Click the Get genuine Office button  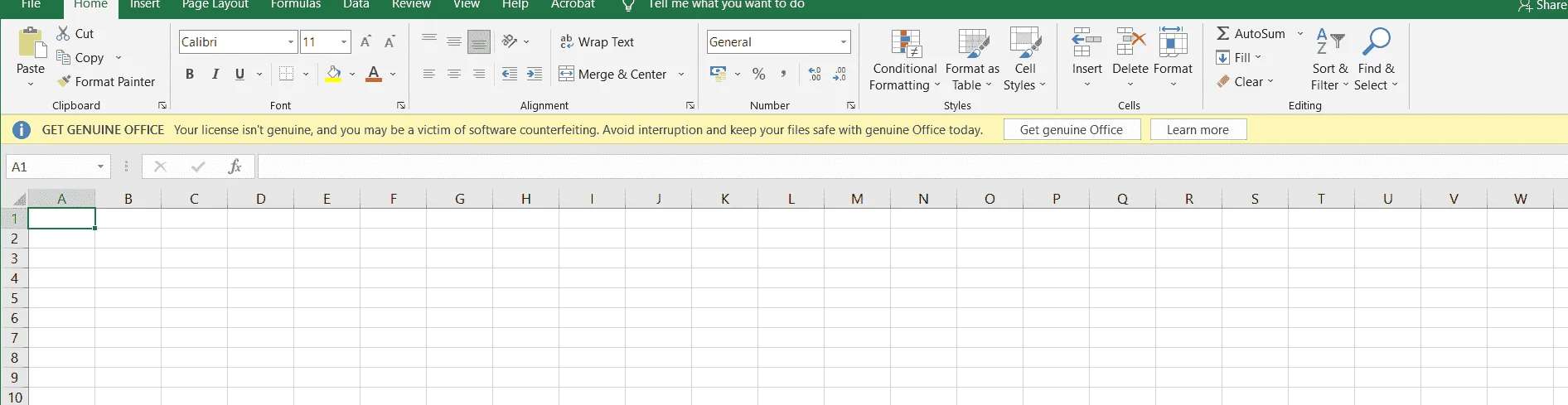[x=1072, y=129]
